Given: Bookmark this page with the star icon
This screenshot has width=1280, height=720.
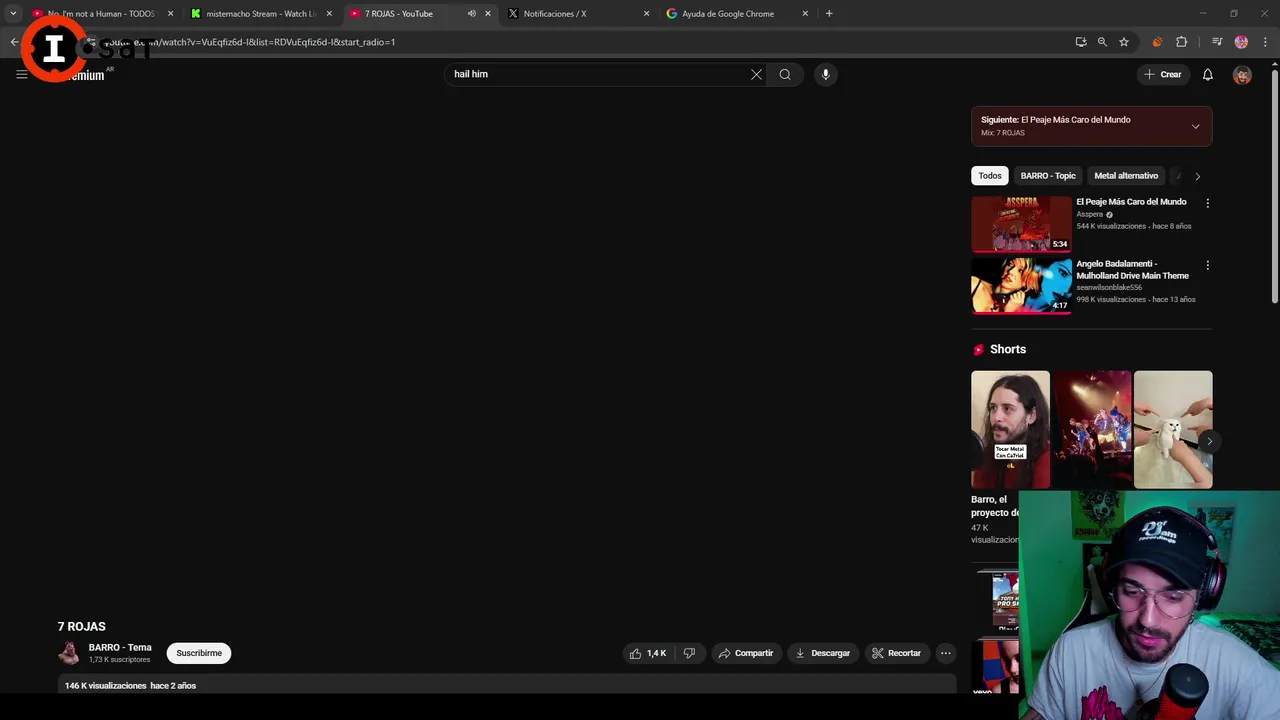Looking at the screenshot, I should pyautogui.click(x=1124, y=42).
